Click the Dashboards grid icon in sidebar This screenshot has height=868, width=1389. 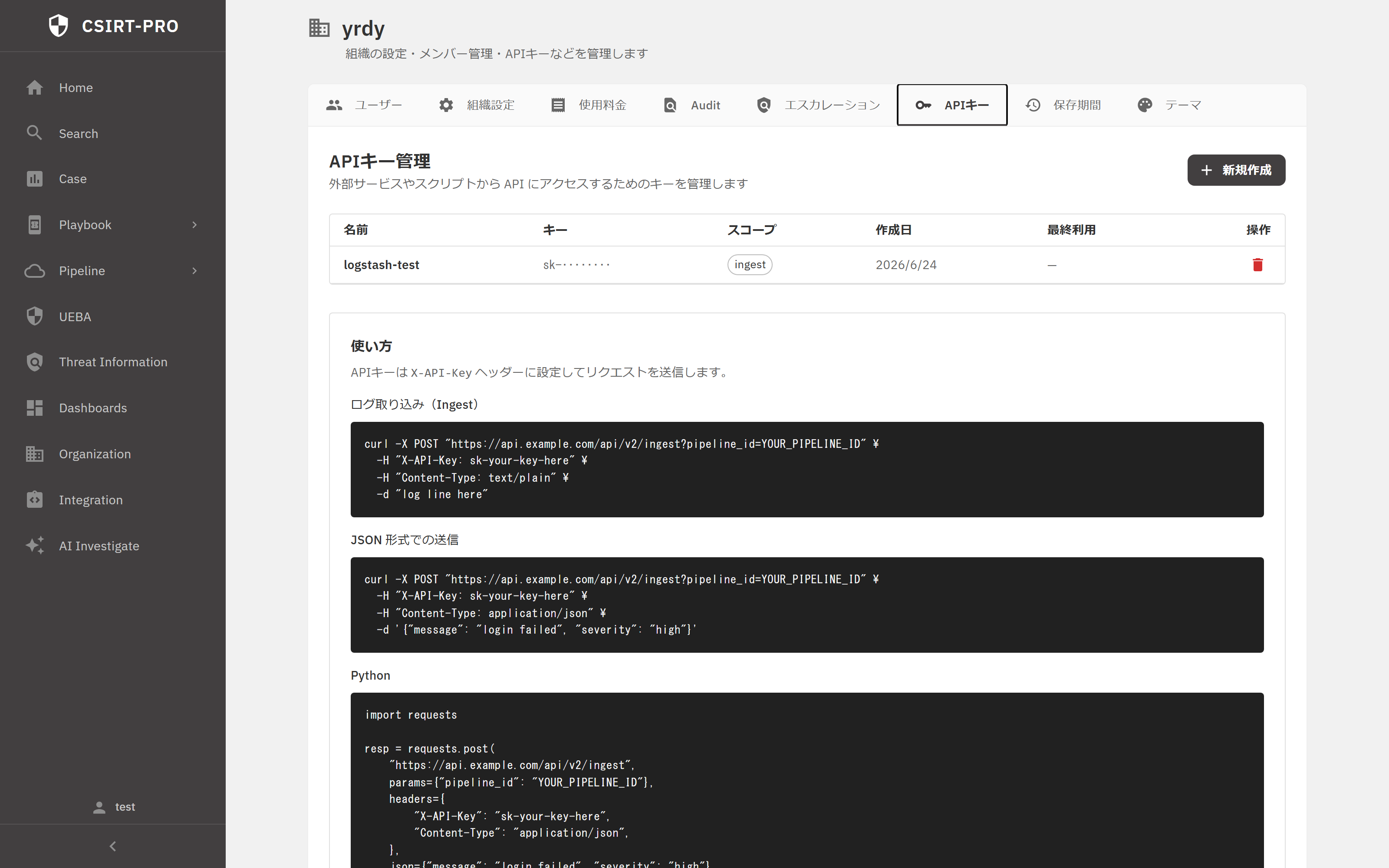click(x=34, y=408)
